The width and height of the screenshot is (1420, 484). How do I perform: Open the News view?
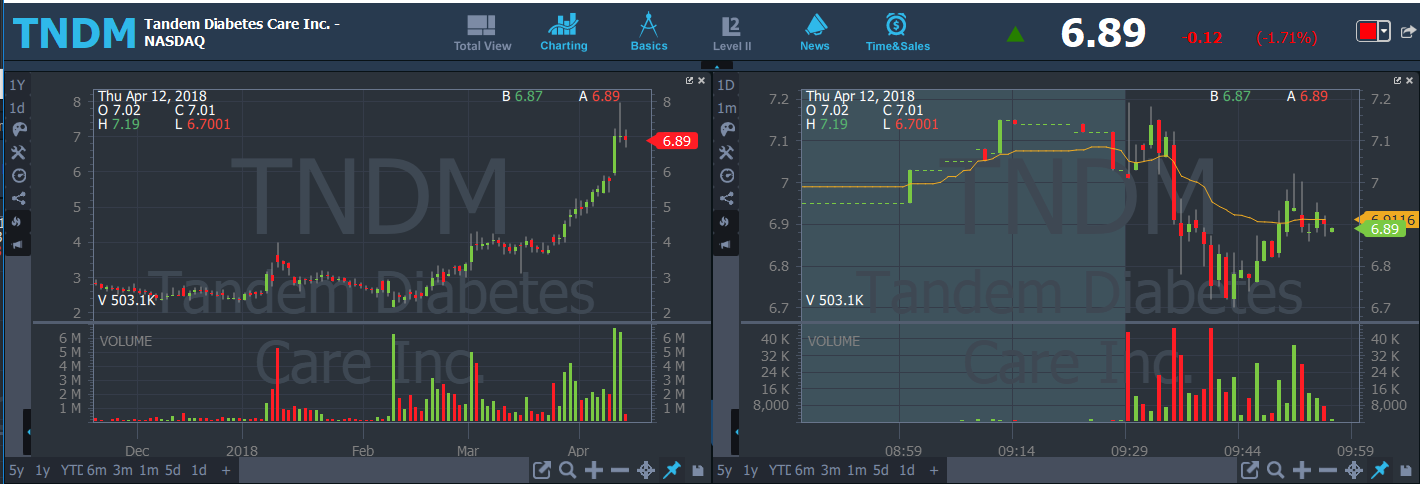coord(815,33)
